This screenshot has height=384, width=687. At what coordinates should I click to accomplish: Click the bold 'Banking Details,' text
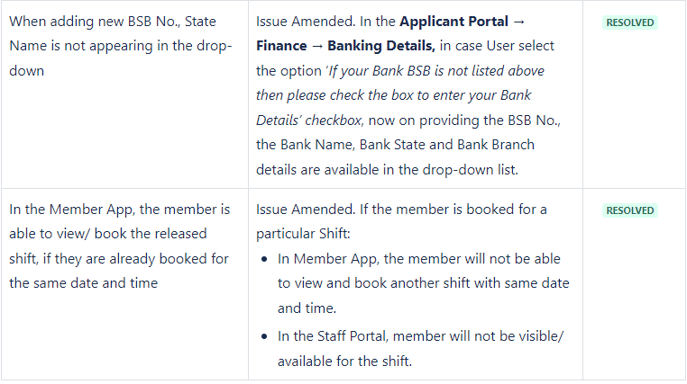381,46
